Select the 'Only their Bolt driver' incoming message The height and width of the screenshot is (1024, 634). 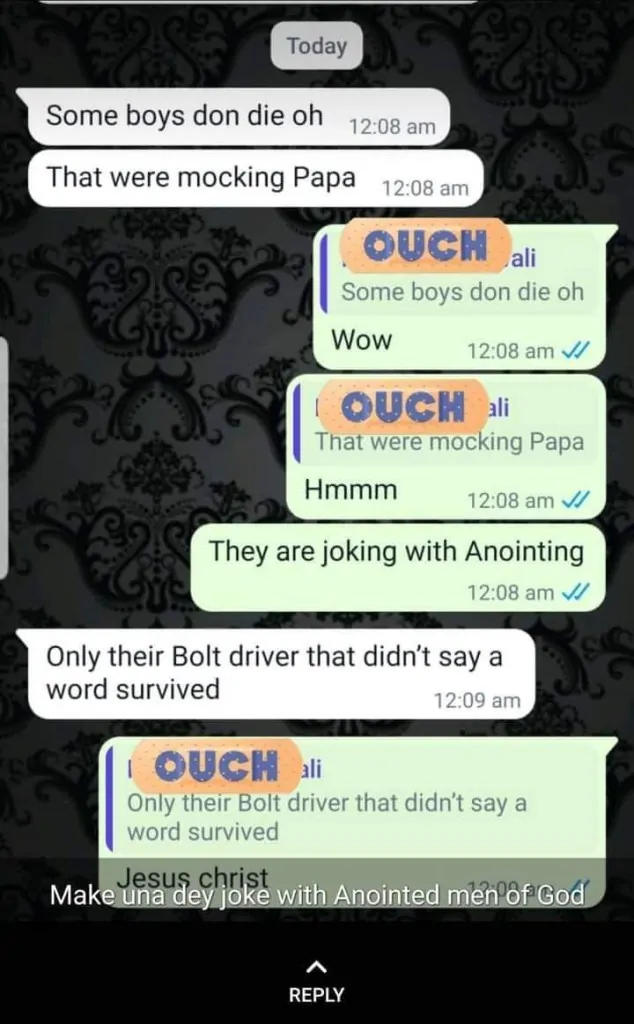tap(281, 674)
